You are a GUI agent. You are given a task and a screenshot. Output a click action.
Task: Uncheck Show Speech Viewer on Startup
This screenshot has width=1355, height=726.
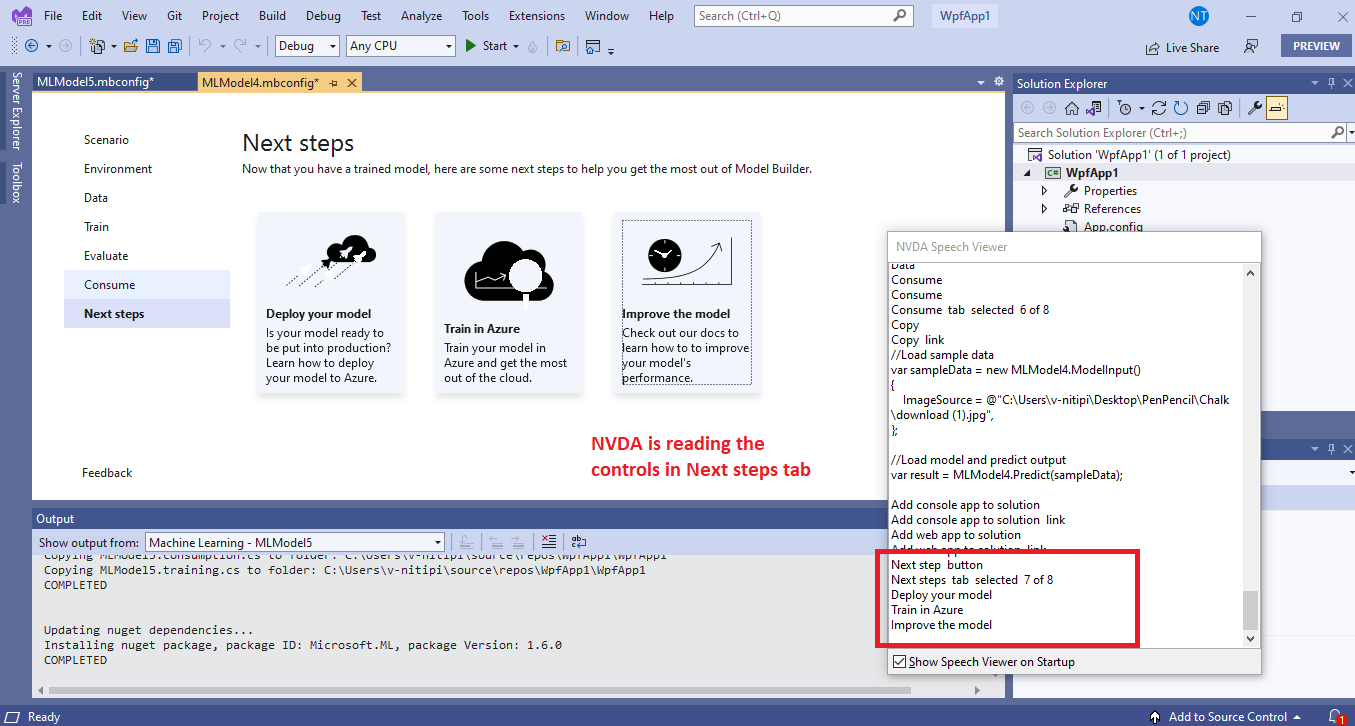pos(898,661)
